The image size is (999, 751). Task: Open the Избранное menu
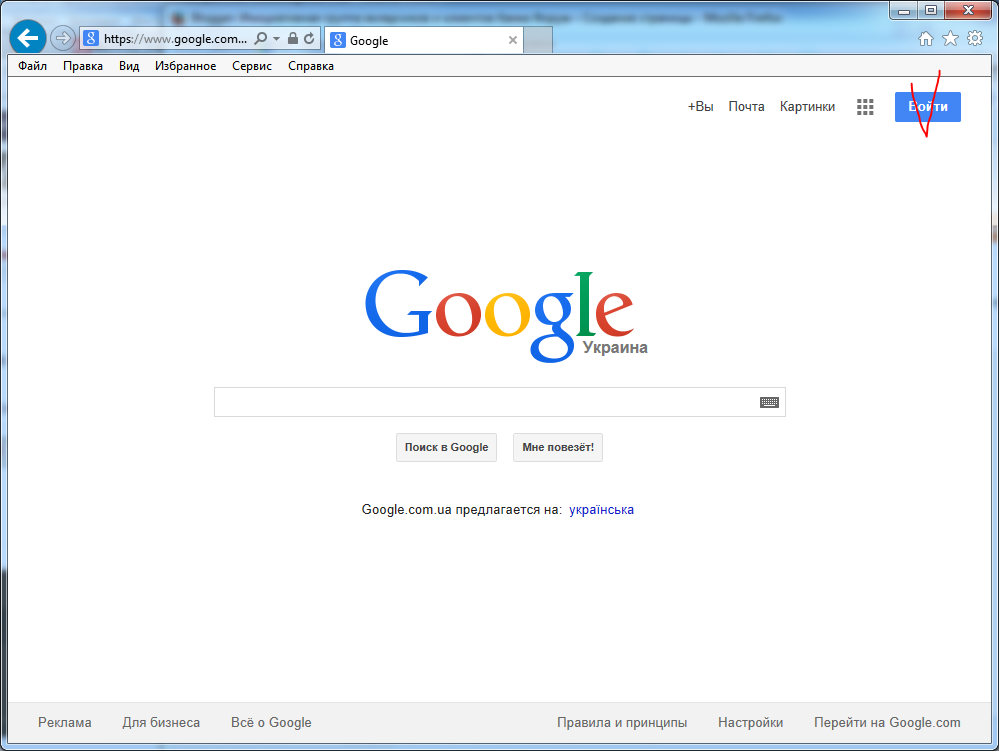point(185,66)
